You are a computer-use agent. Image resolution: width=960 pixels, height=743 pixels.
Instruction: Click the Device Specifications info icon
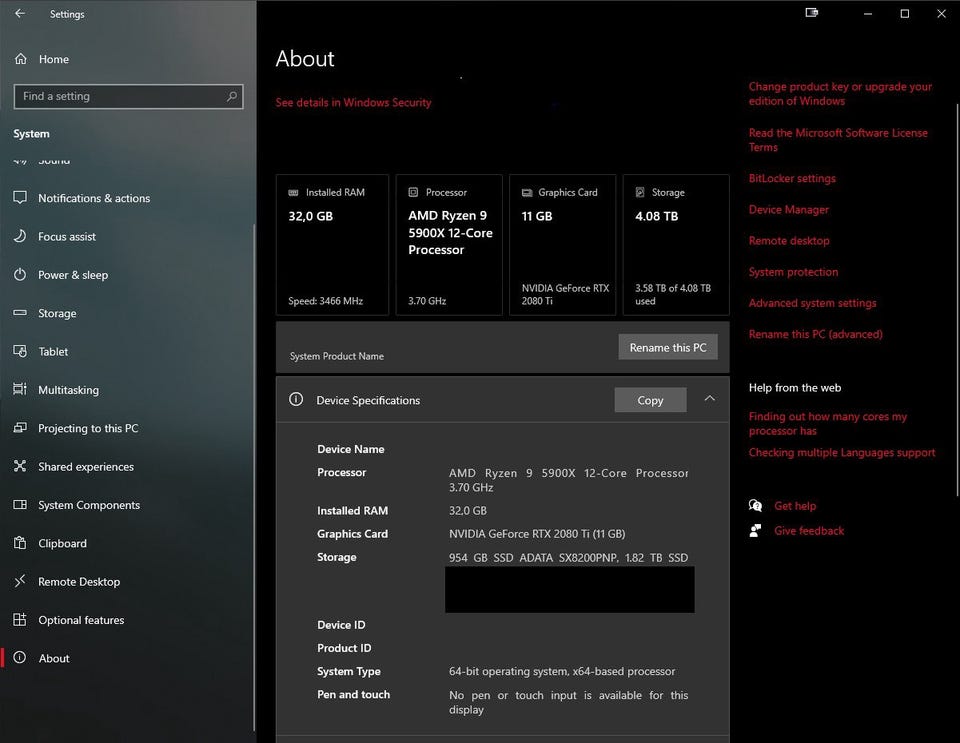(x=296, y=400)
